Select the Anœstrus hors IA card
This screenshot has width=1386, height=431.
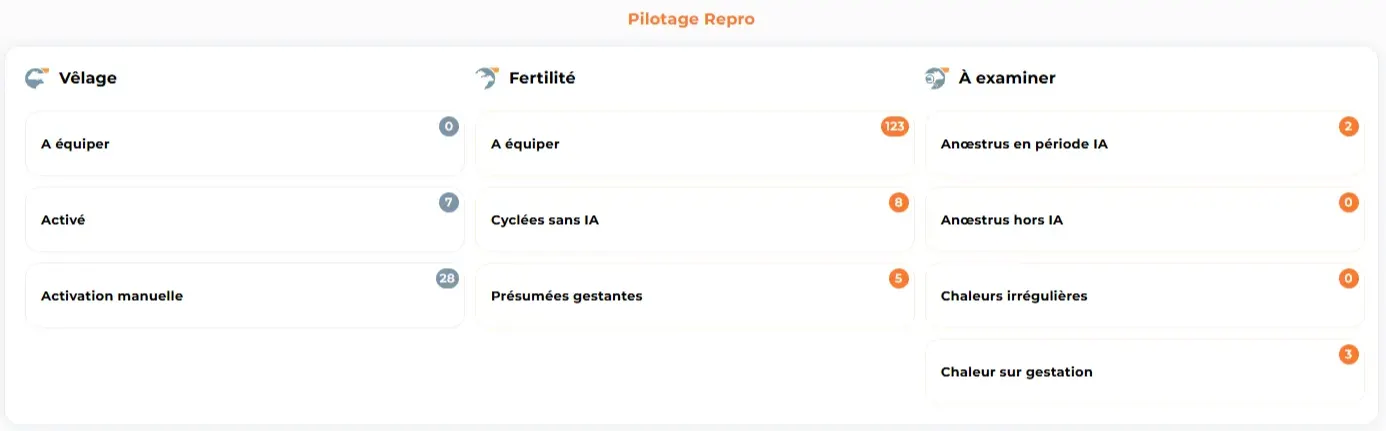[1145, 220]
